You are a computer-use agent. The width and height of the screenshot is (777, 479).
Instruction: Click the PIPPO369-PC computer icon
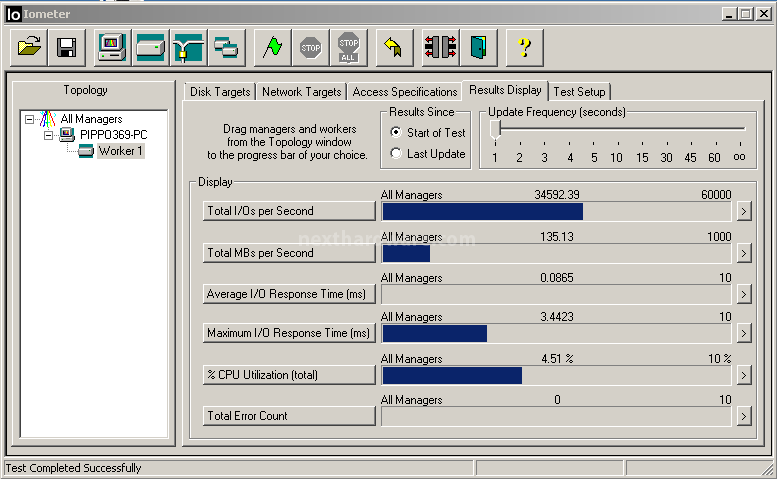(66, 134)
